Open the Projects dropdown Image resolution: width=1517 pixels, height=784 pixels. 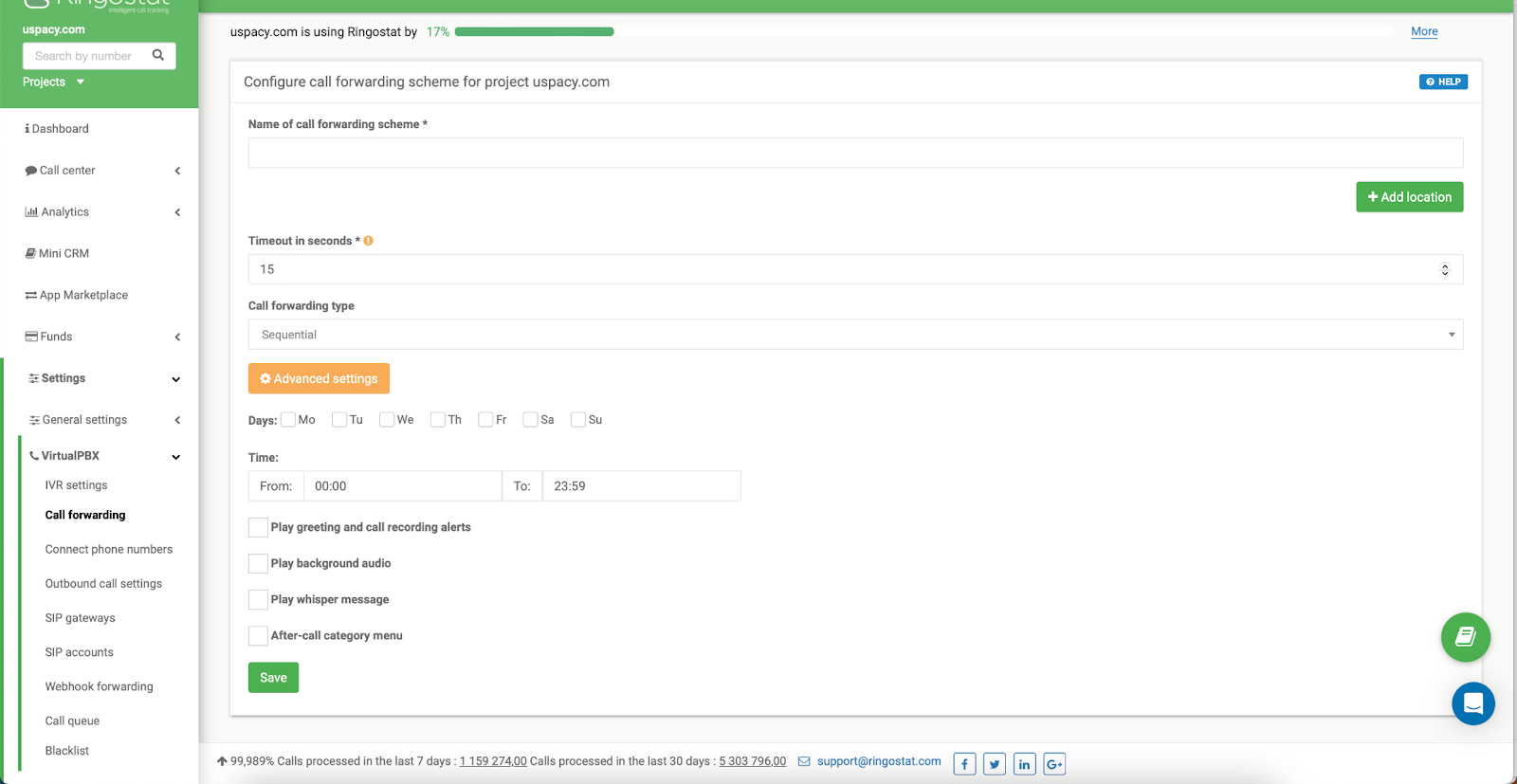[x=53, y=82]
